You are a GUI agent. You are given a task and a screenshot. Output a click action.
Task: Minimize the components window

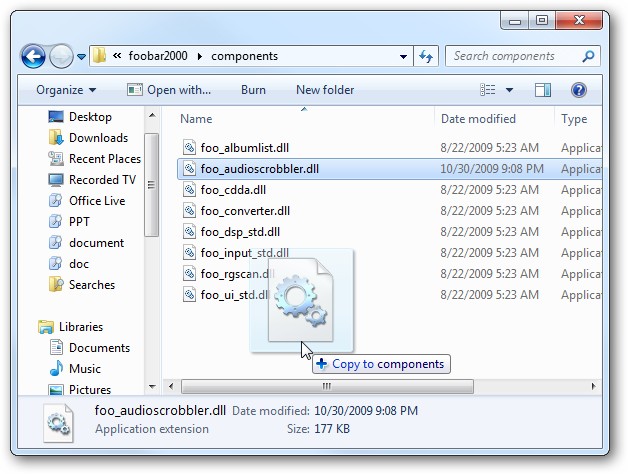515,20
